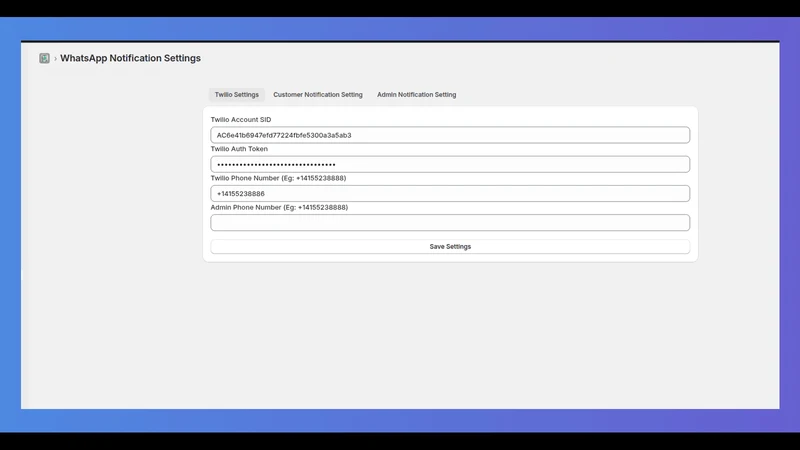The width and height of the screenshot is (800, 450).
Task: Click the Twilio Account SID label
Action: tap(241, 119)
